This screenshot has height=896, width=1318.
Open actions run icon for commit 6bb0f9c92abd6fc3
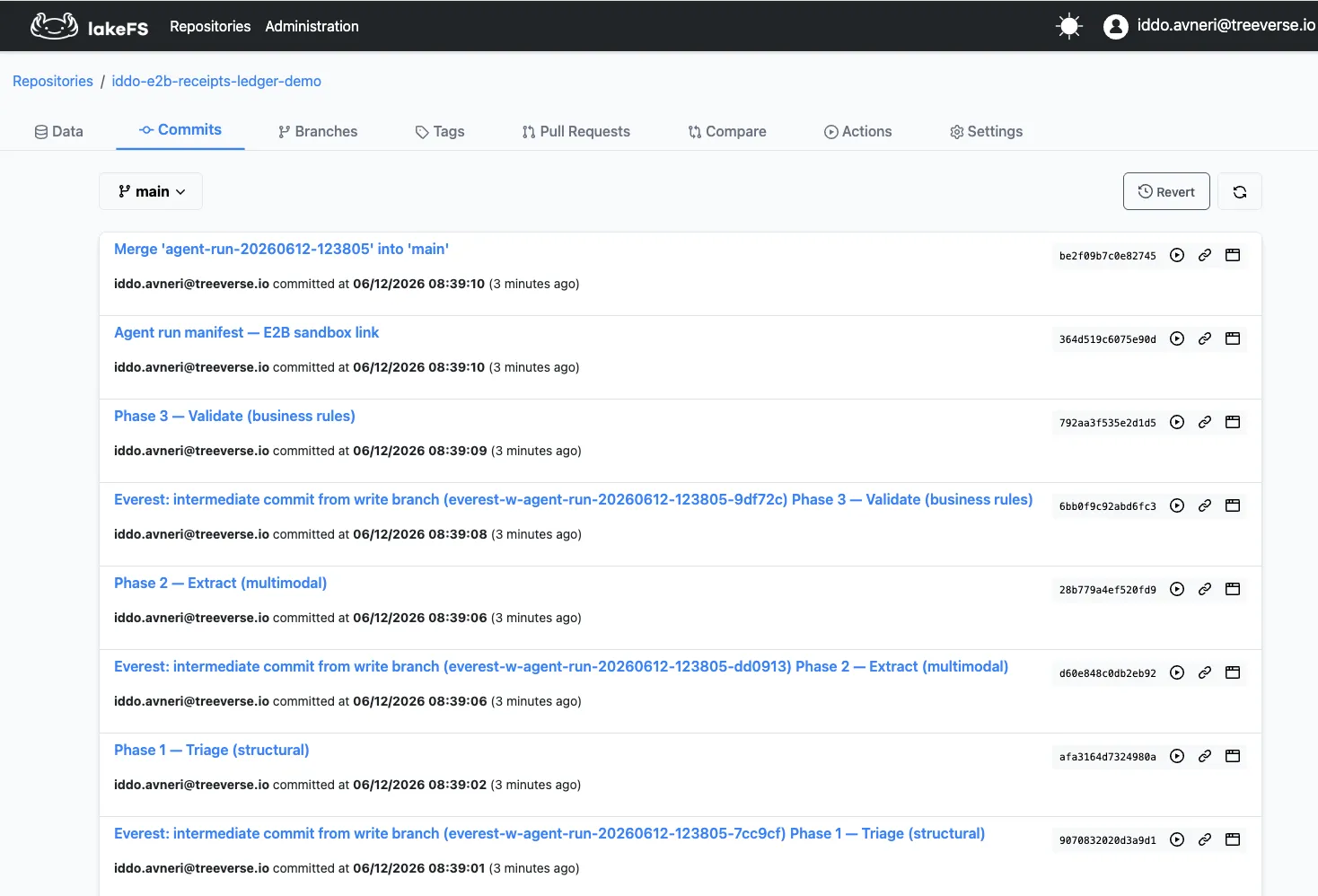(x=1177, y=505)
